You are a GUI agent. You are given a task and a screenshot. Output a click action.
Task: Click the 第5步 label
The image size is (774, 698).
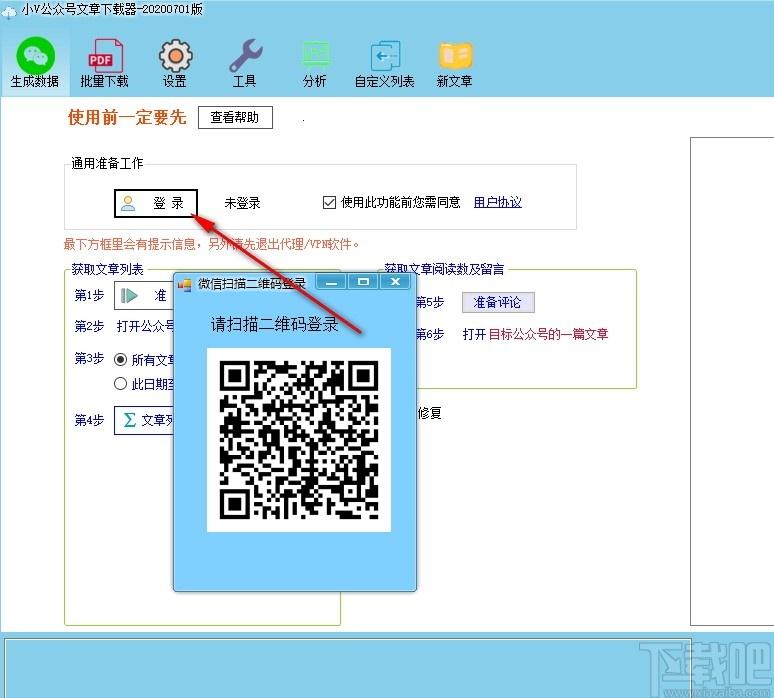[x=430, y=302]
